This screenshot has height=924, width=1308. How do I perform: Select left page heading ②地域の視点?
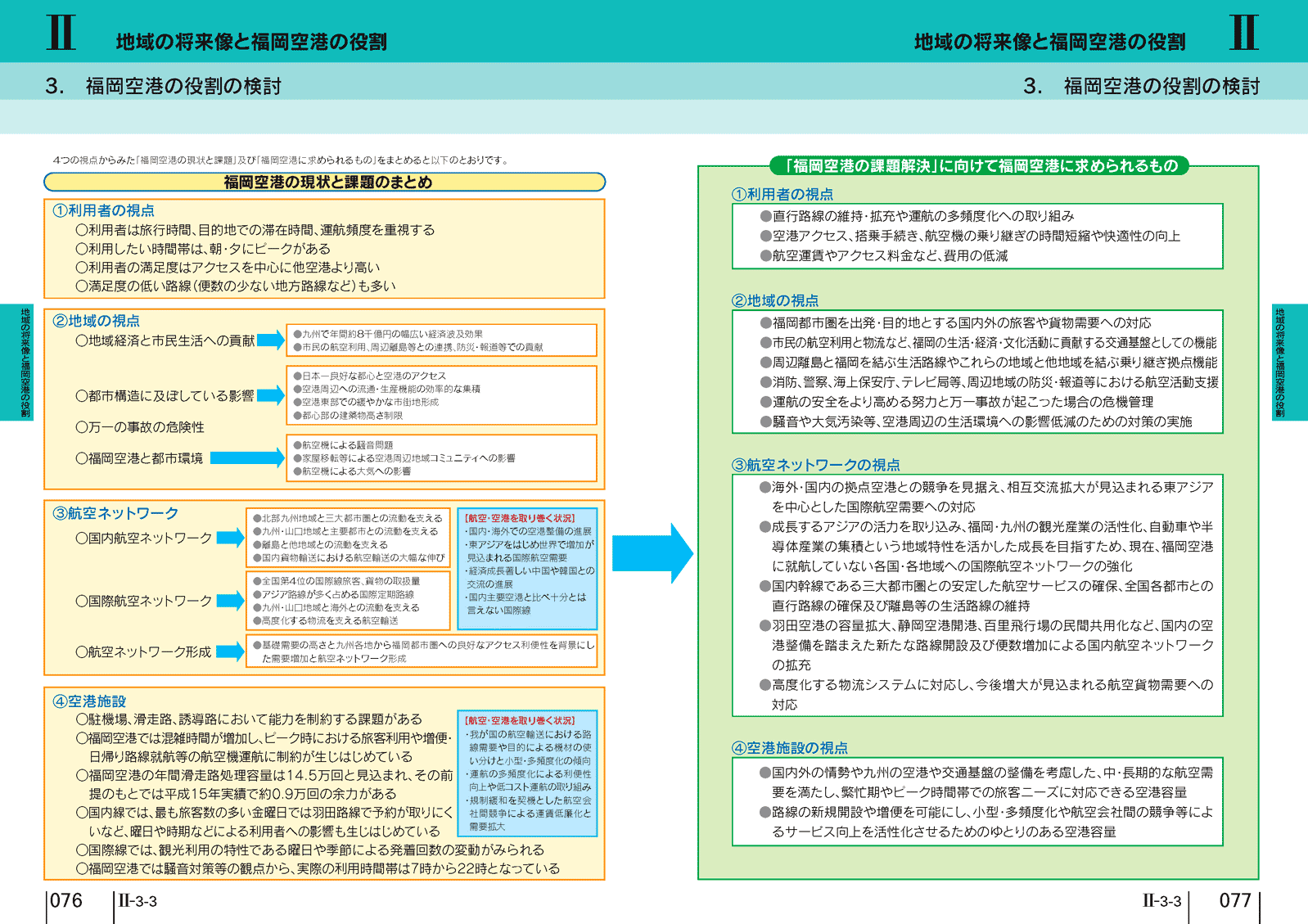click(96, 321)
